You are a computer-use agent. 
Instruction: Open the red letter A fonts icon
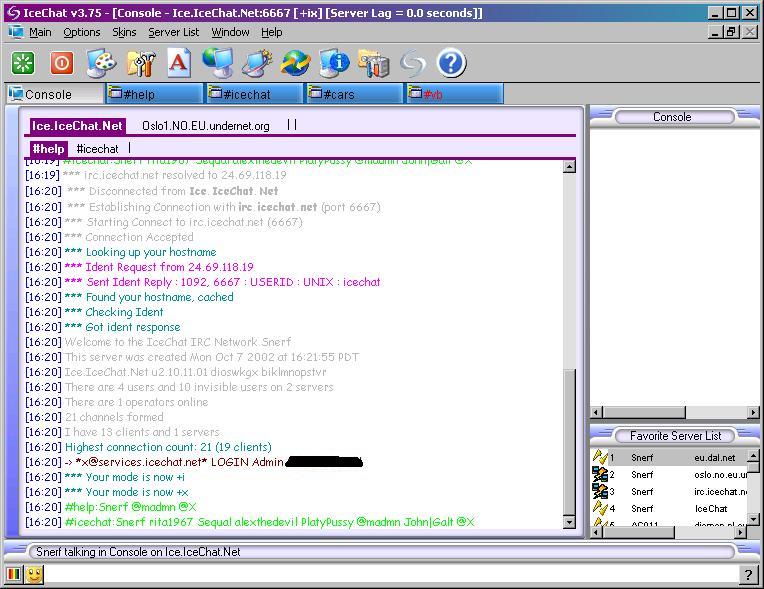click(x=179, y=62)
